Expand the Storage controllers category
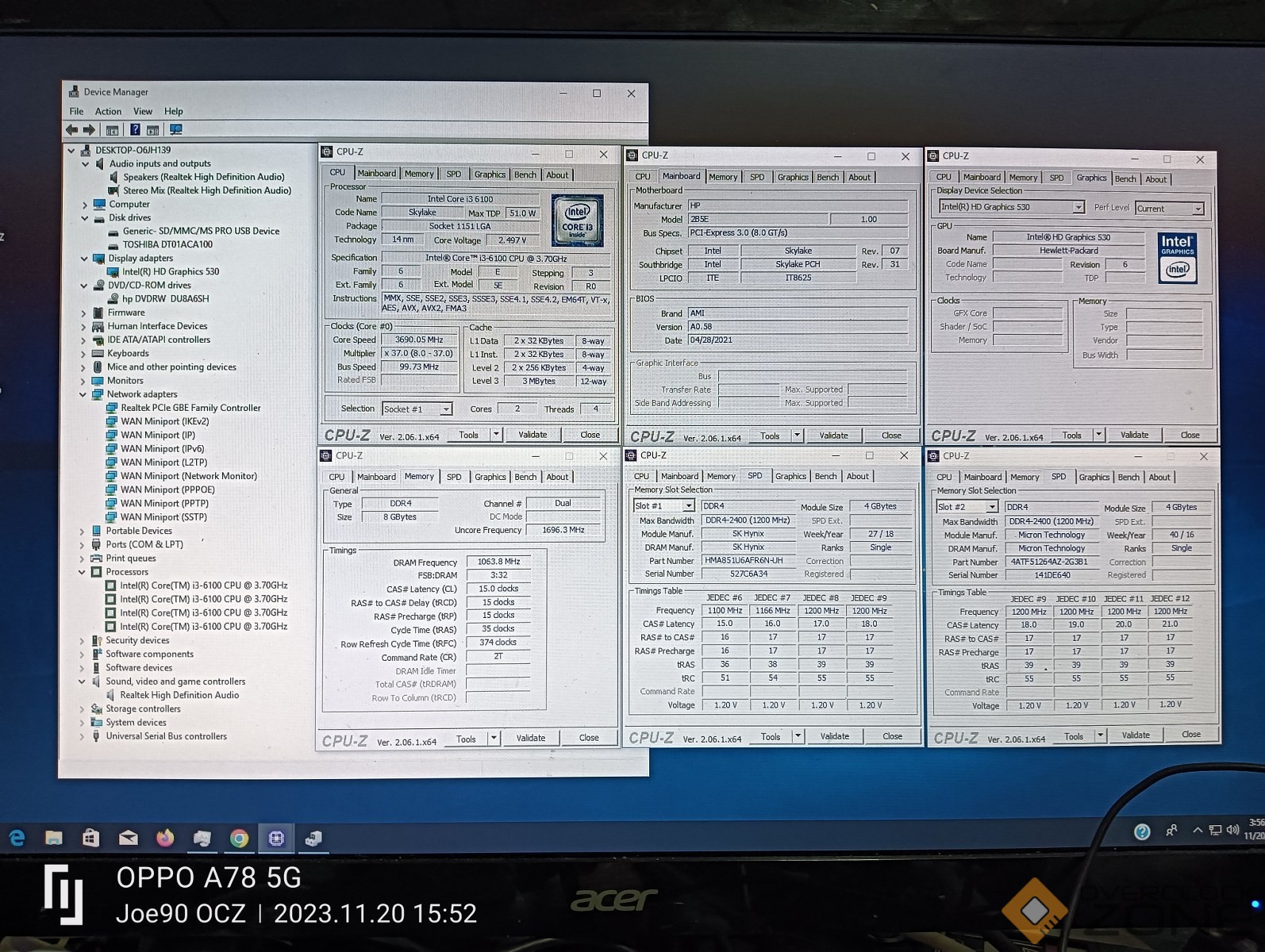Screen dimensions: 1265x952 pyautogui.click(x=82, y=709)
